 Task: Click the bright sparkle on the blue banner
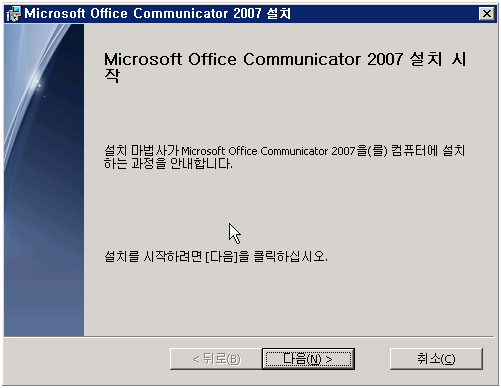coord(37,83)
